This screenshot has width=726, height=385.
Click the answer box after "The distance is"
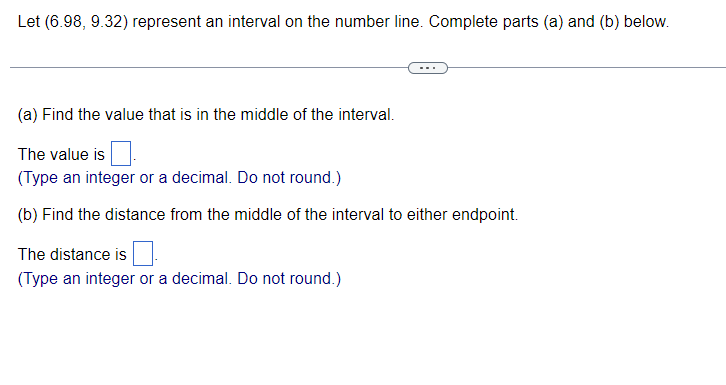pyautogui.click(x=143, y=254)
